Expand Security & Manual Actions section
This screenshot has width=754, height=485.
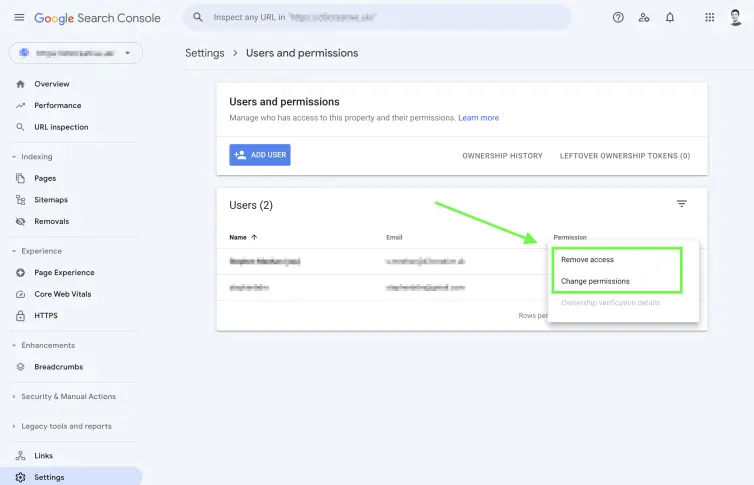[x=14, y=397]
